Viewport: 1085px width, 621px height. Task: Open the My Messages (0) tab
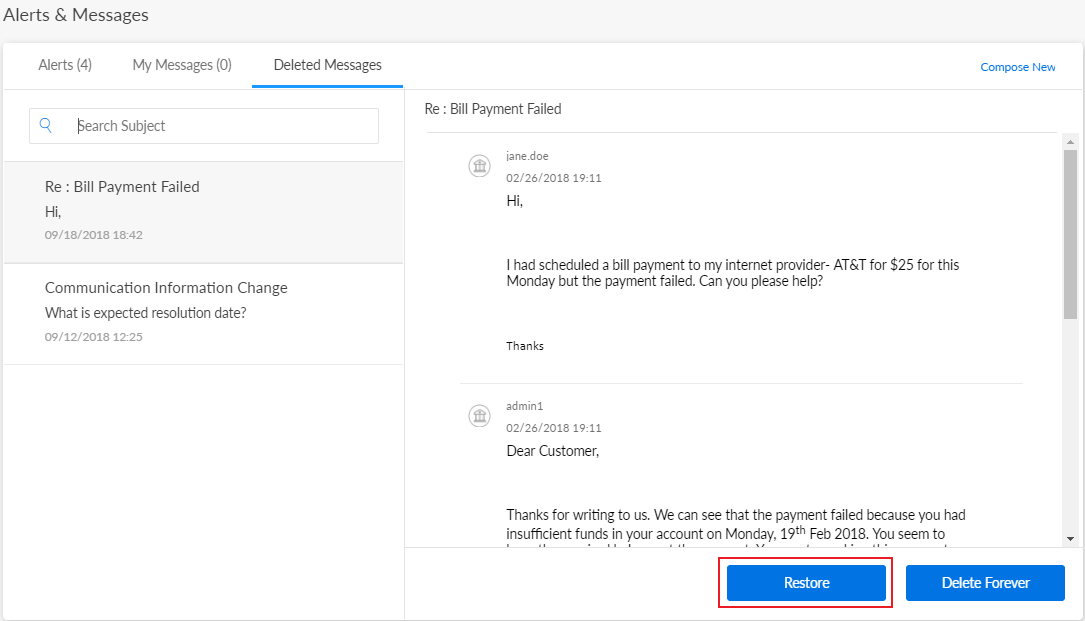[182, 65]
